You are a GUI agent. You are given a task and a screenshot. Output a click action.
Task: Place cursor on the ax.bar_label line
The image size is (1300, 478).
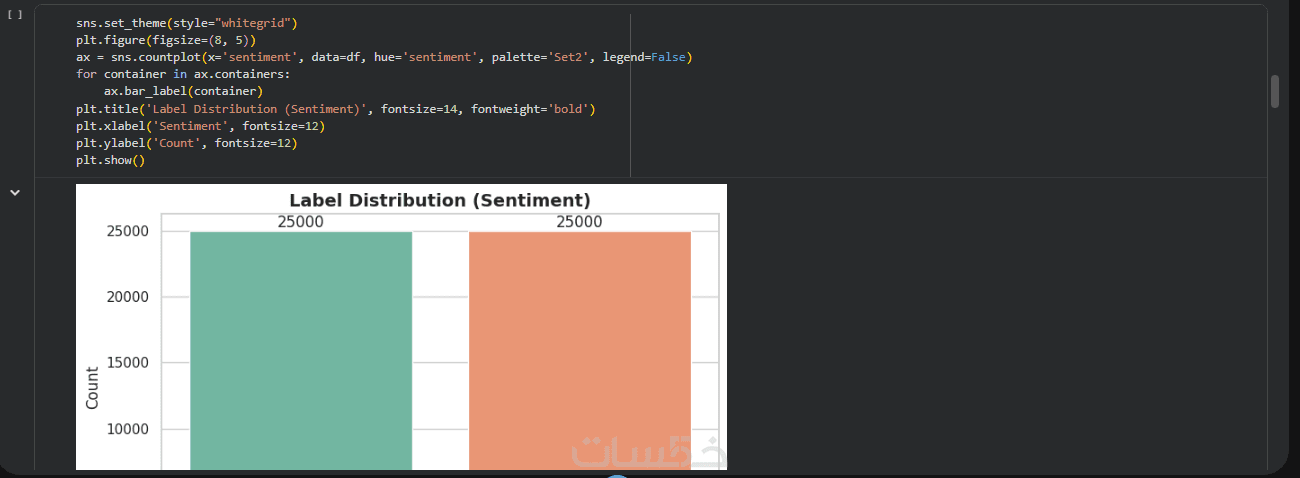[x=183, y=91]
